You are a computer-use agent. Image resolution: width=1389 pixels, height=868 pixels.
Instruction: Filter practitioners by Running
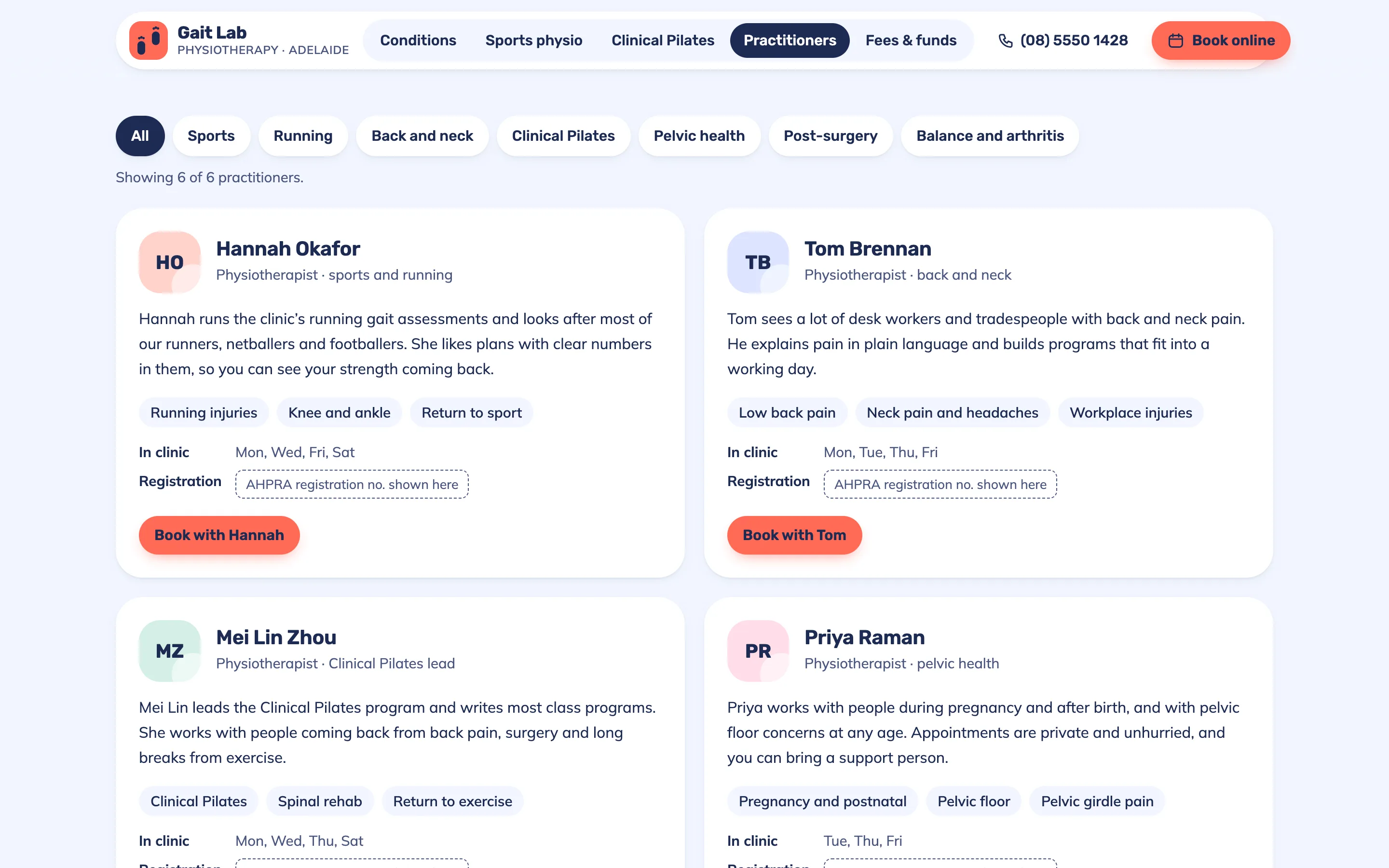tap(303, 136)
